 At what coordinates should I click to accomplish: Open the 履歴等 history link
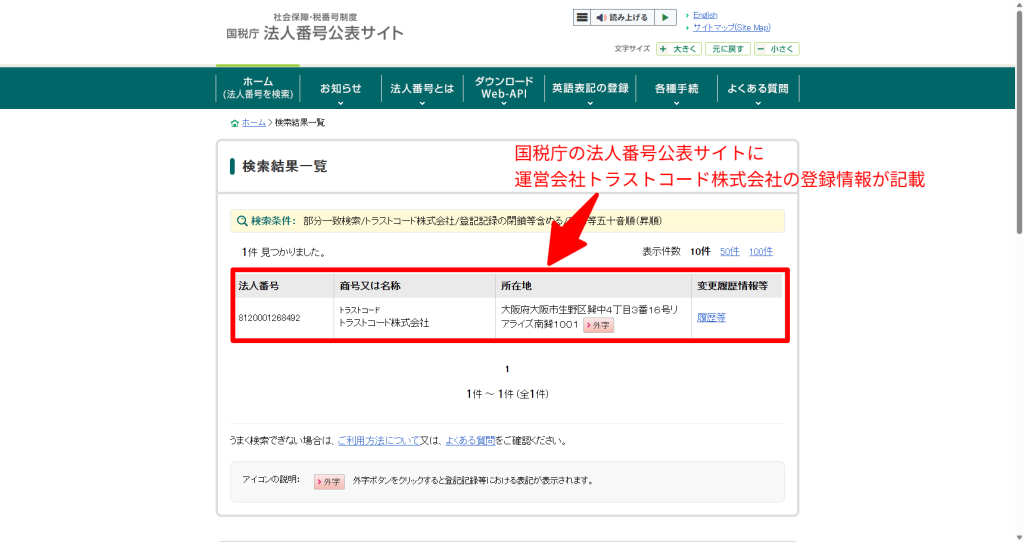click(x=711, y=317)
